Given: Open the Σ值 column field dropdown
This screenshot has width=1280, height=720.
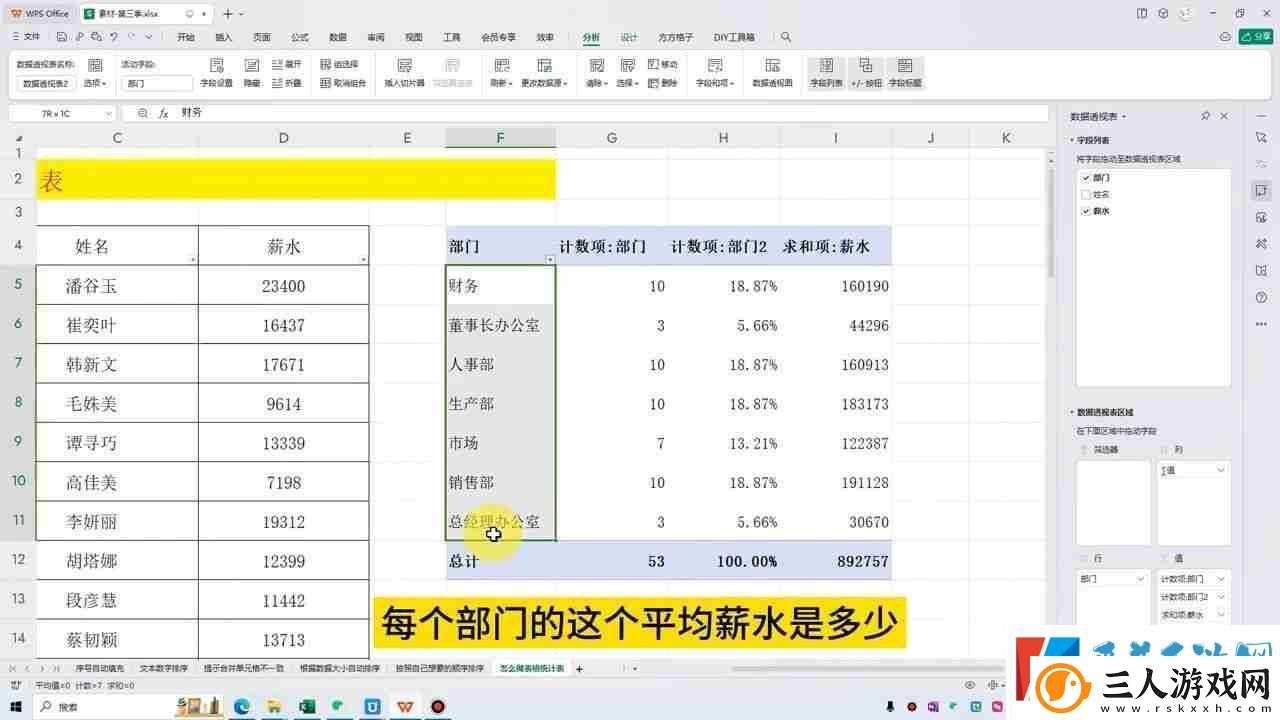Looking at the screenshot, I should pyautogui.click(x=1220, y=470).
